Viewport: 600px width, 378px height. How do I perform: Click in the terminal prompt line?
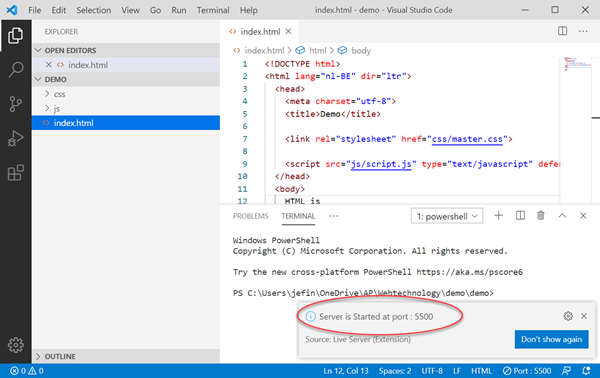(x=363, y=293)
